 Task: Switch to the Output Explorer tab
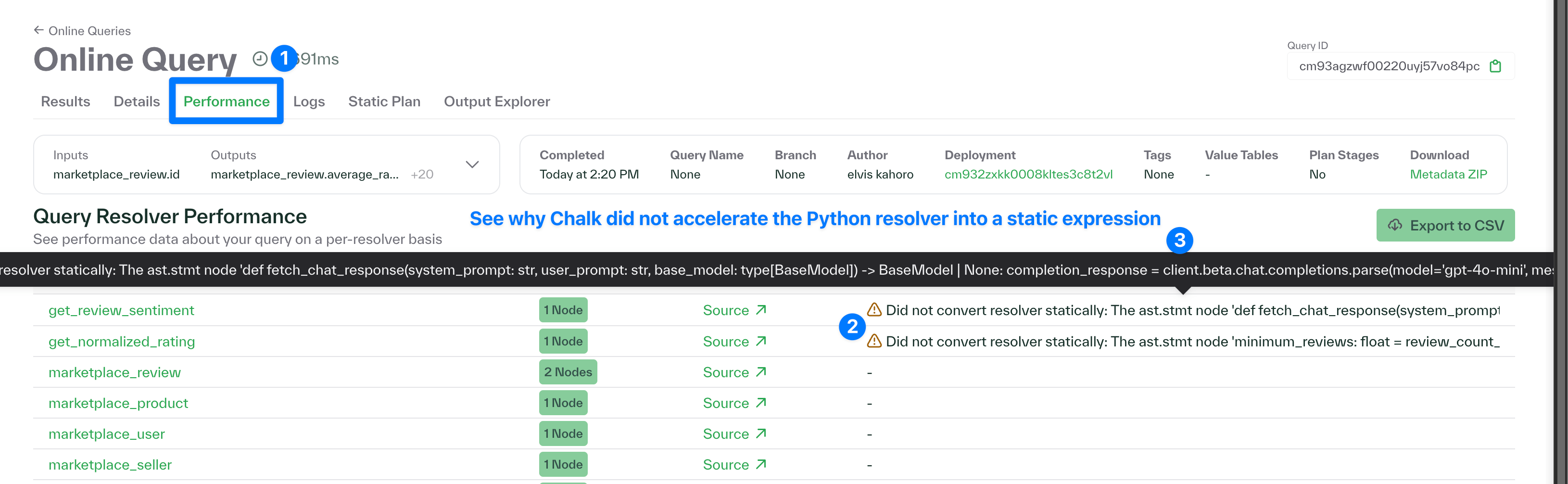(x=497, y=101)
